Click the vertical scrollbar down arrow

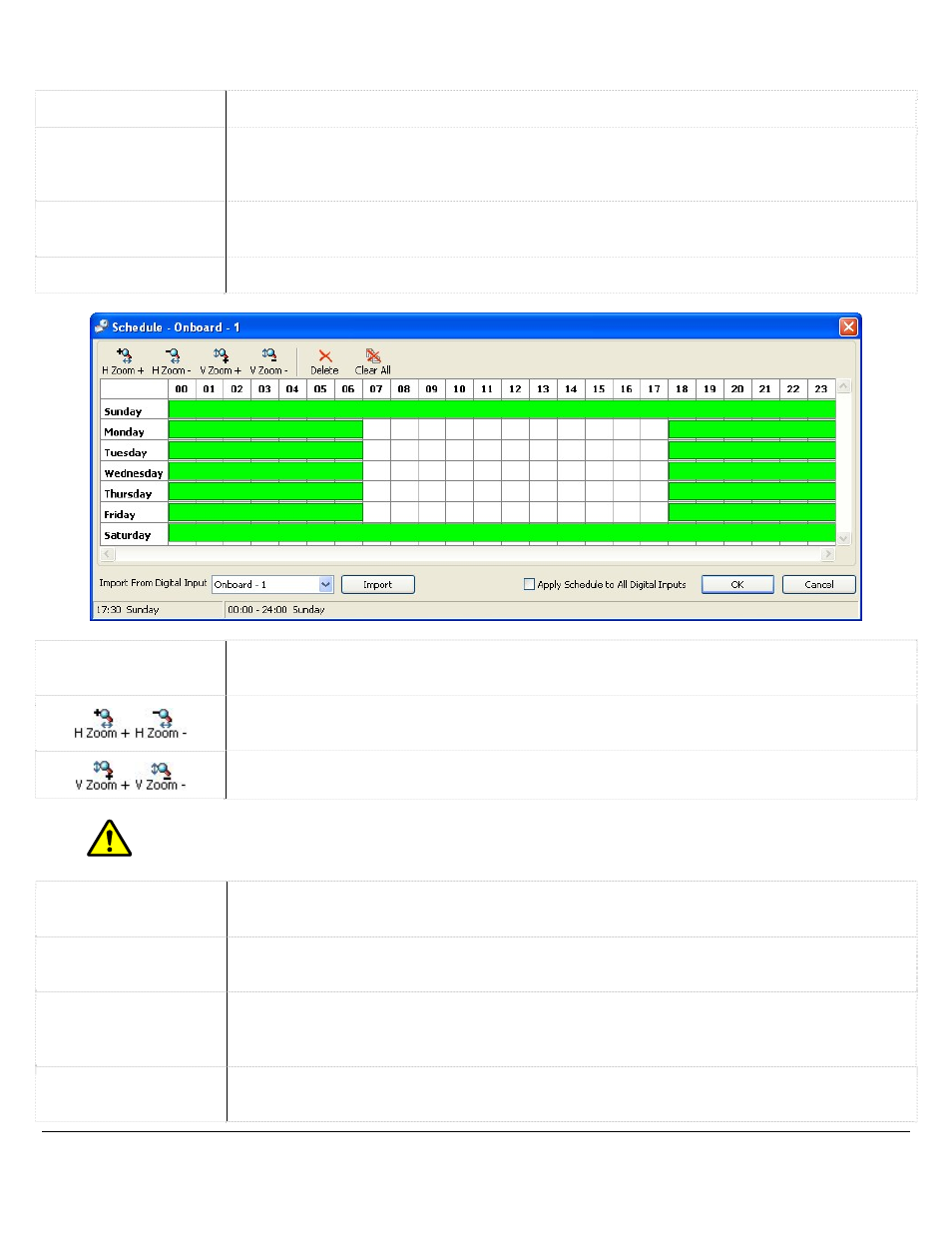(x=844, y=538)
